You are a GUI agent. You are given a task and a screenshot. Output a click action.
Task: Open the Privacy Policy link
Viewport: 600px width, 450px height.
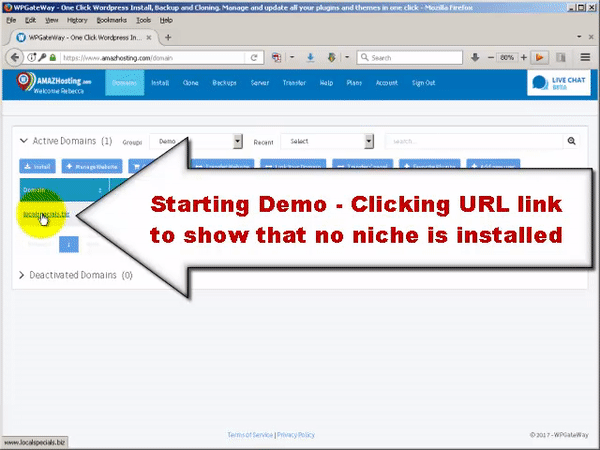point(296,435)
